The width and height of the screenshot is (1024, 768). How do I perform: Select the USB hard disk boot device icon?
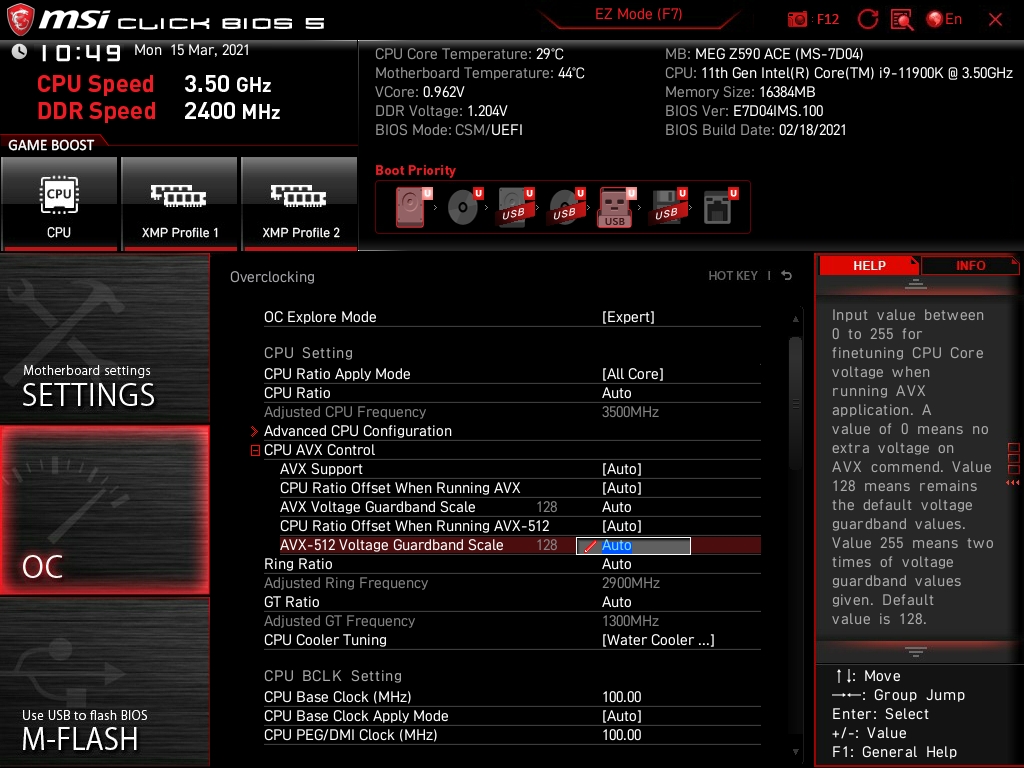[515, 207]
